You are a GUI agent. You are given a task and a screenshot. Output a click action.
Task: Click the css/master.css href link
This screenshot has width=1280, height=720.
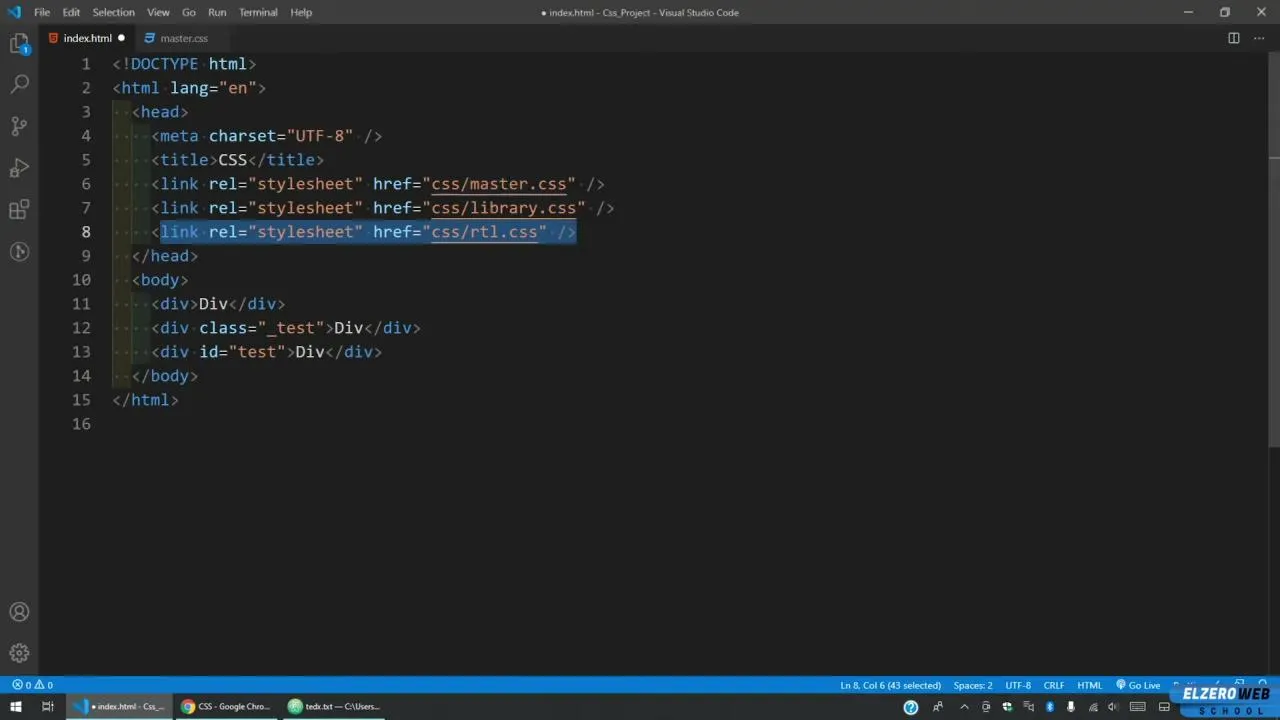pos(499,184)
